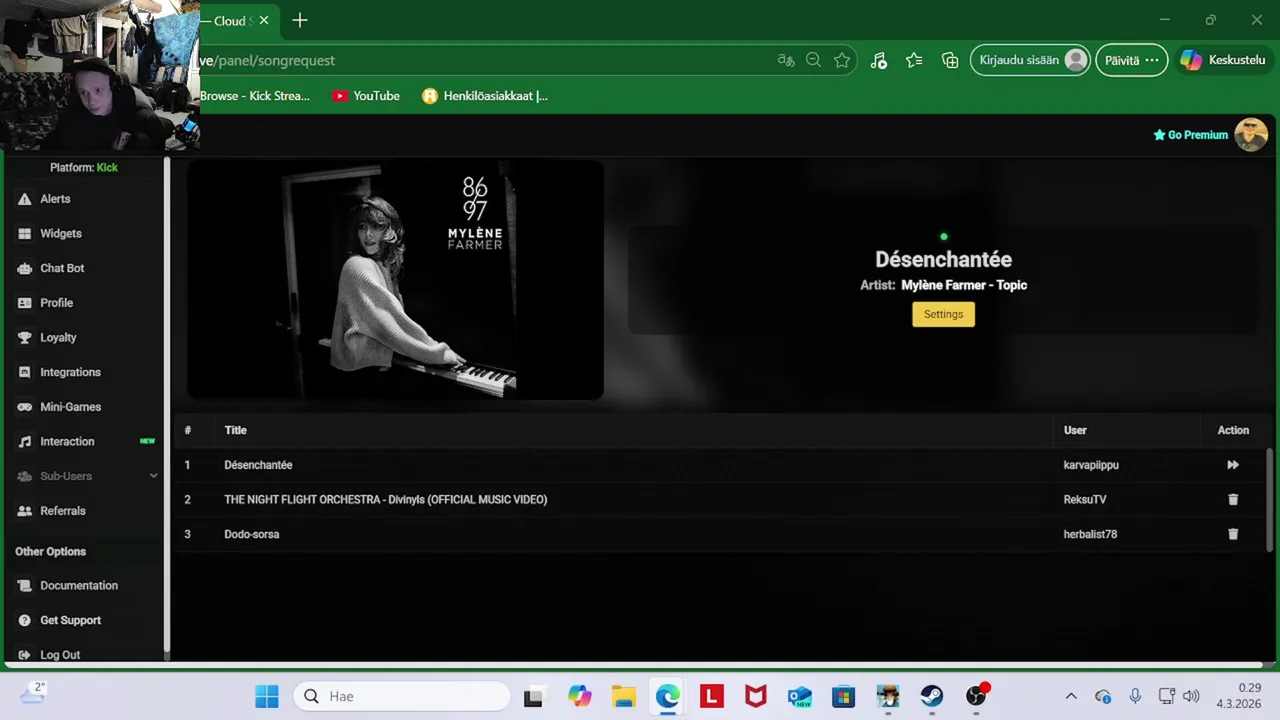Close the Cloud browser tab
The image size is (1280, 720).
click(x=264, y=20)
